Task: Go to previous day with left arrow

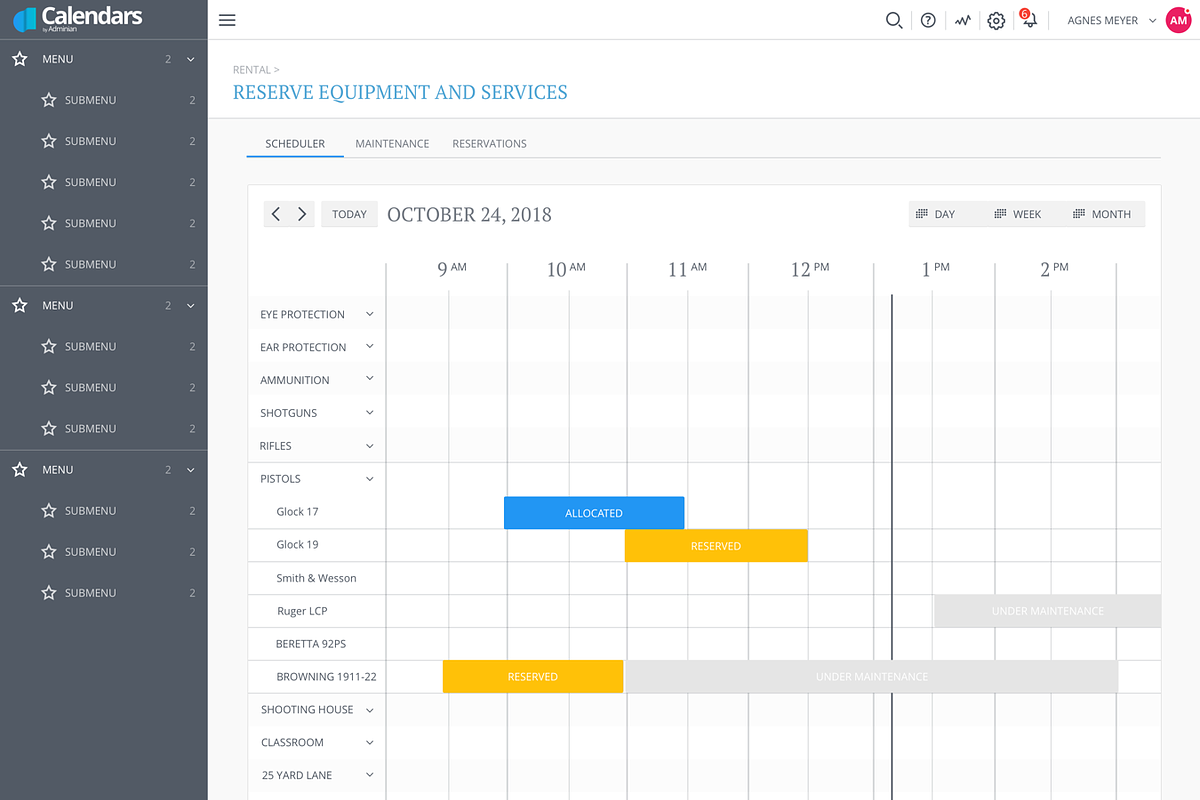Action: pos(276,214)
